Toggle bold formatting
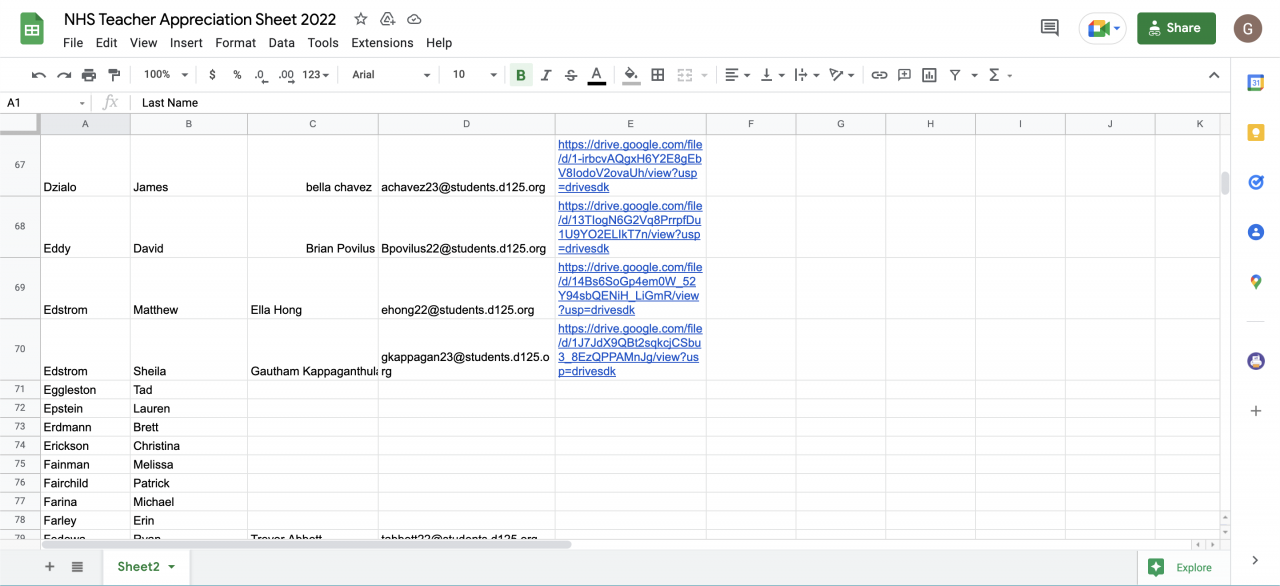1280x586 pixels. 521,75
